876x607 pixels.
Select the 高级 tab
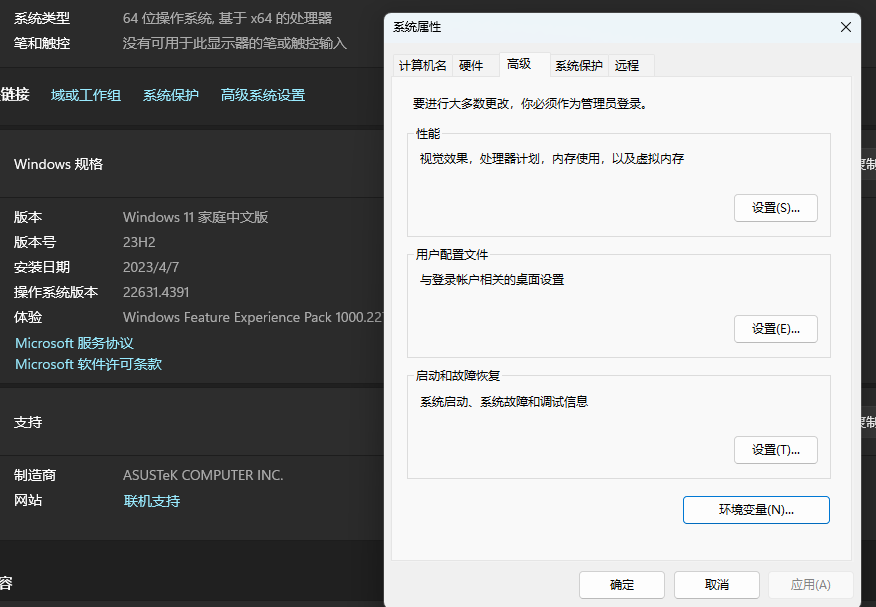click(x=519, y=65)
